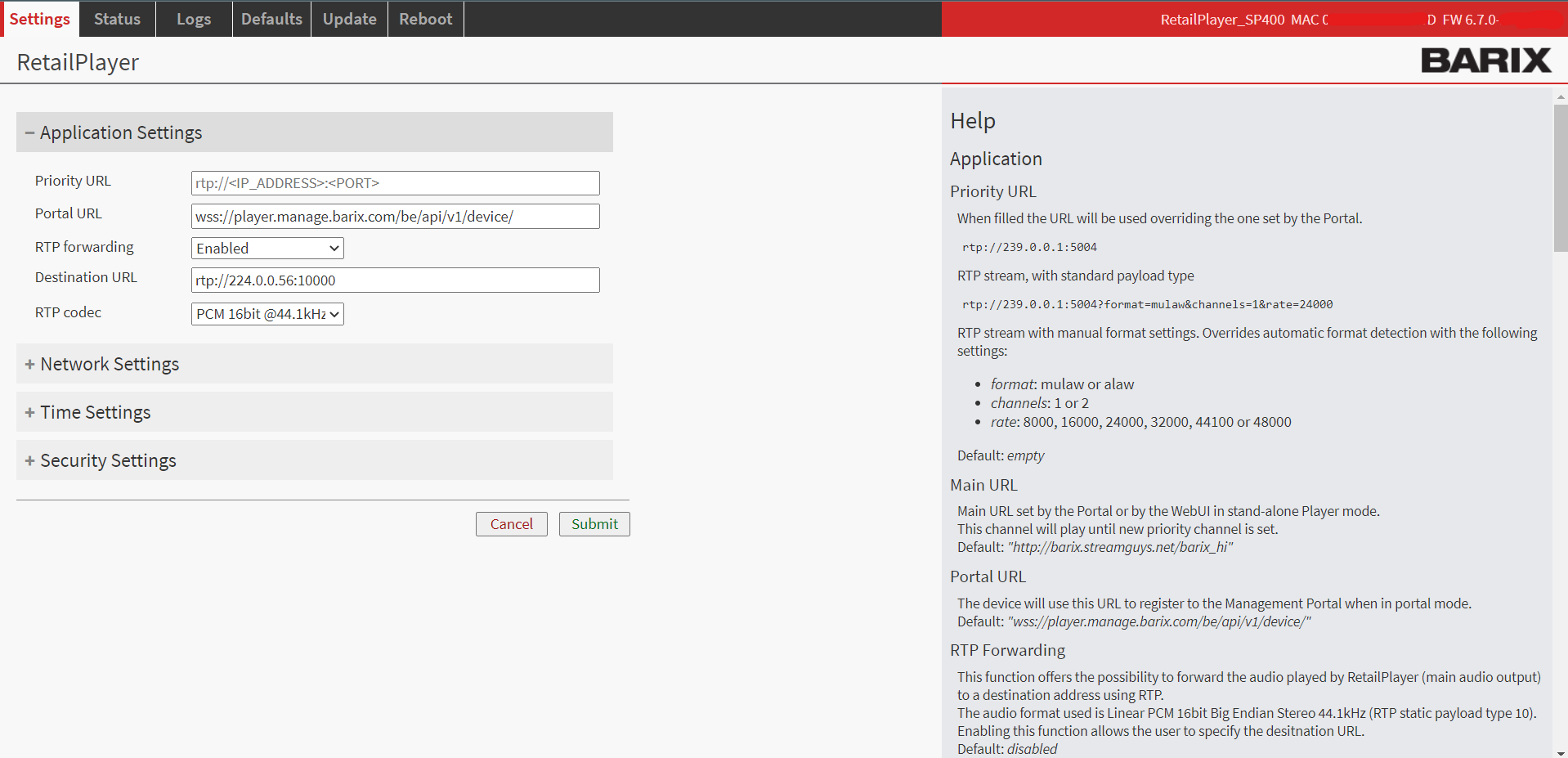The image size is (1568, 758).
Task: Click the Portal URL input field
Action: point(395,217)
